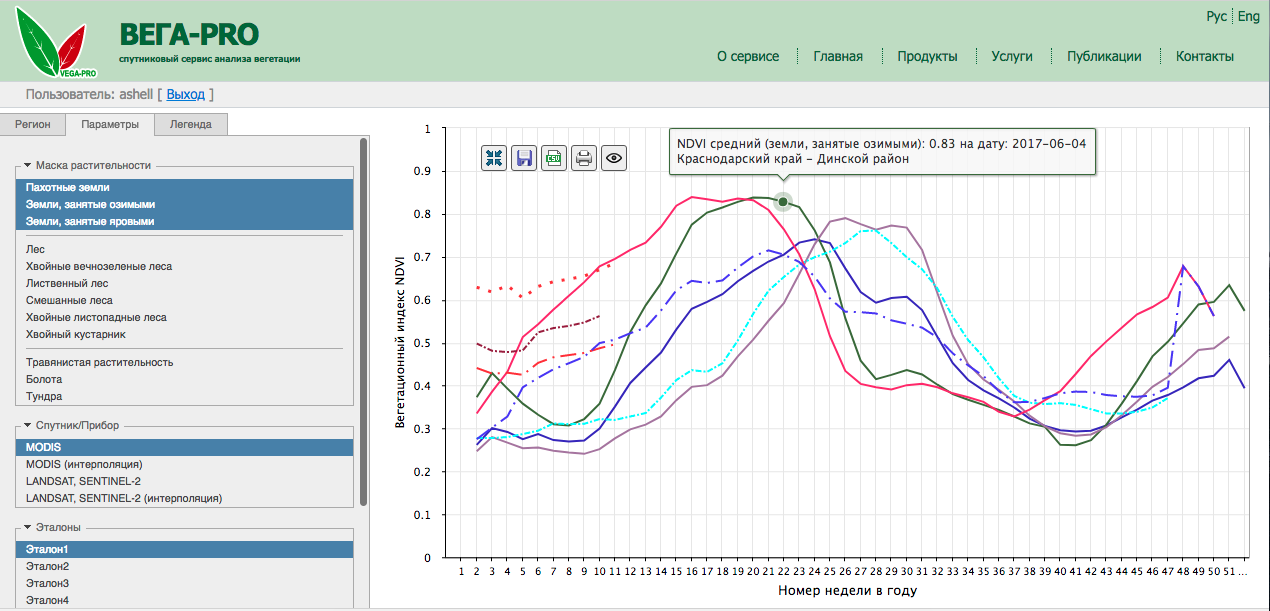Open the Продукты menu item
The image size is (1270, 611).
[x=927, y=56]
